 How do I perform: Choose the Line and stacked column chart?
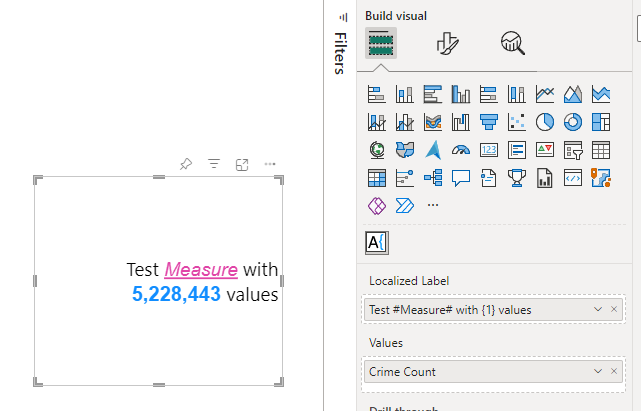[x=377, y=122]
